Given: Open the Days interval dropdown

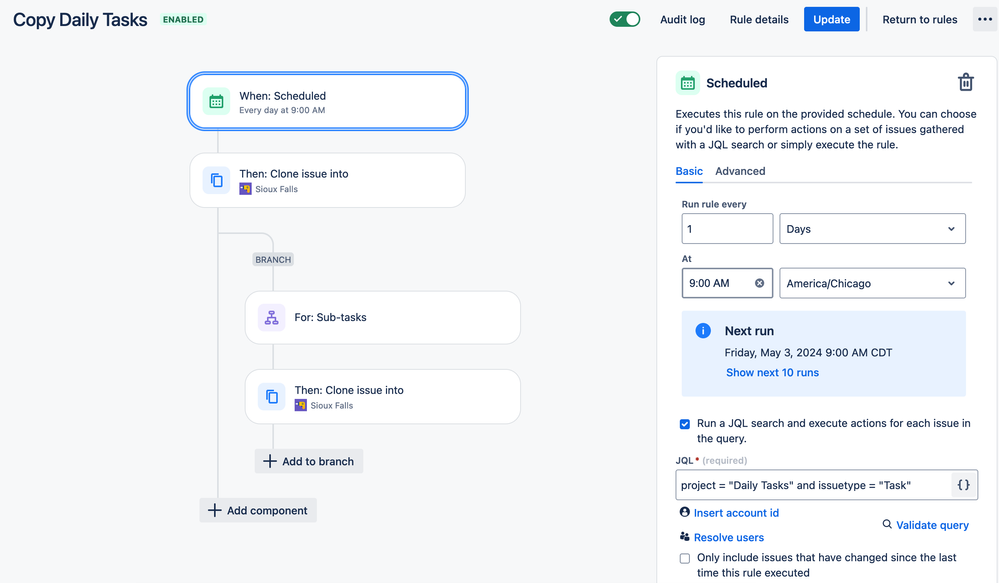Looking at the screenshot, I should point(872,229).
